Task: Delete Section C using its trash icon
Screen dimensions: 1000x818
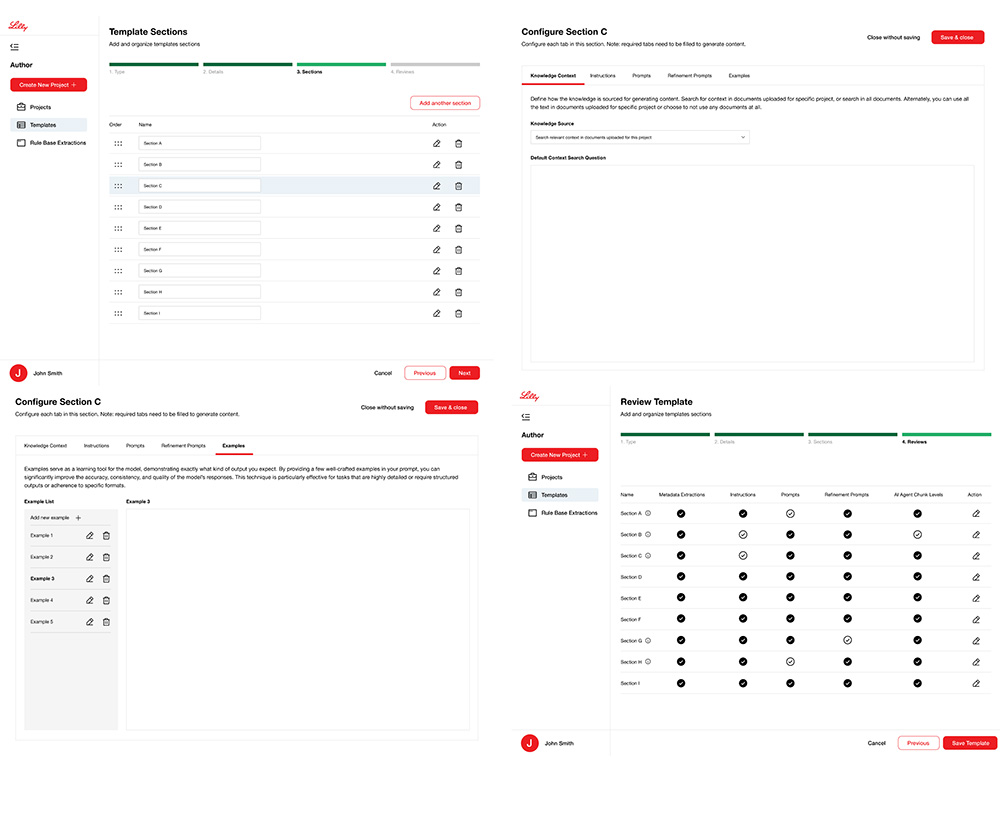Action: coord(458,186)
